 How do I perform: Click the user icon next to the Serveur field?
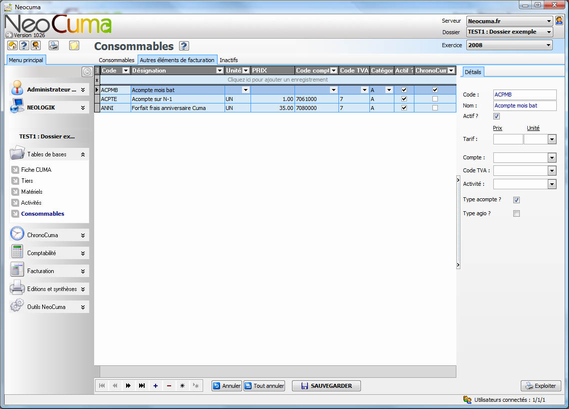click(559, 21)
